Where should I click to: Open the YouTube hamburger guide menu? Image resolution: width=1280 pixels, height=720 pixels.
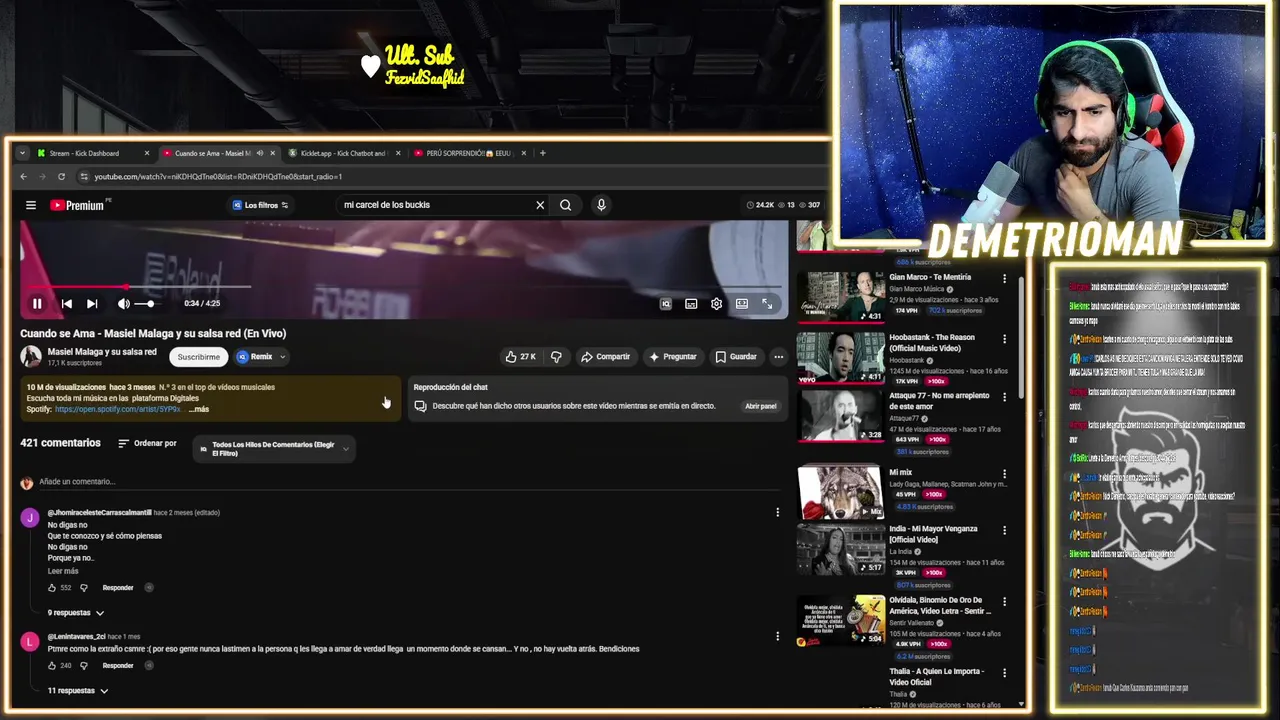[31, 205]
